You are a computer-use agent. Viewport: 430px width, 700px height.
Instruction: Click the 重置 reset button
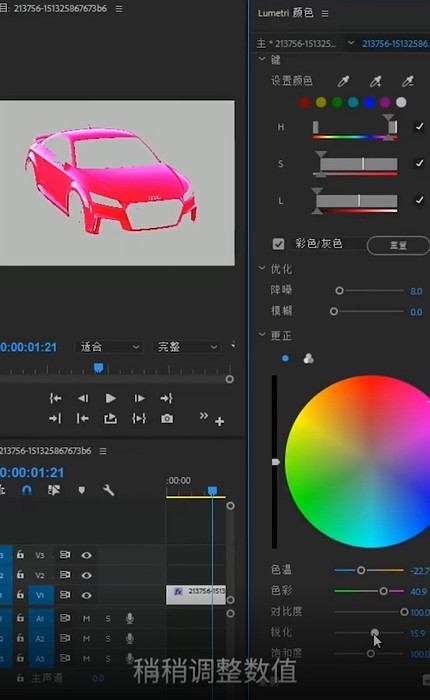(398, 245)
